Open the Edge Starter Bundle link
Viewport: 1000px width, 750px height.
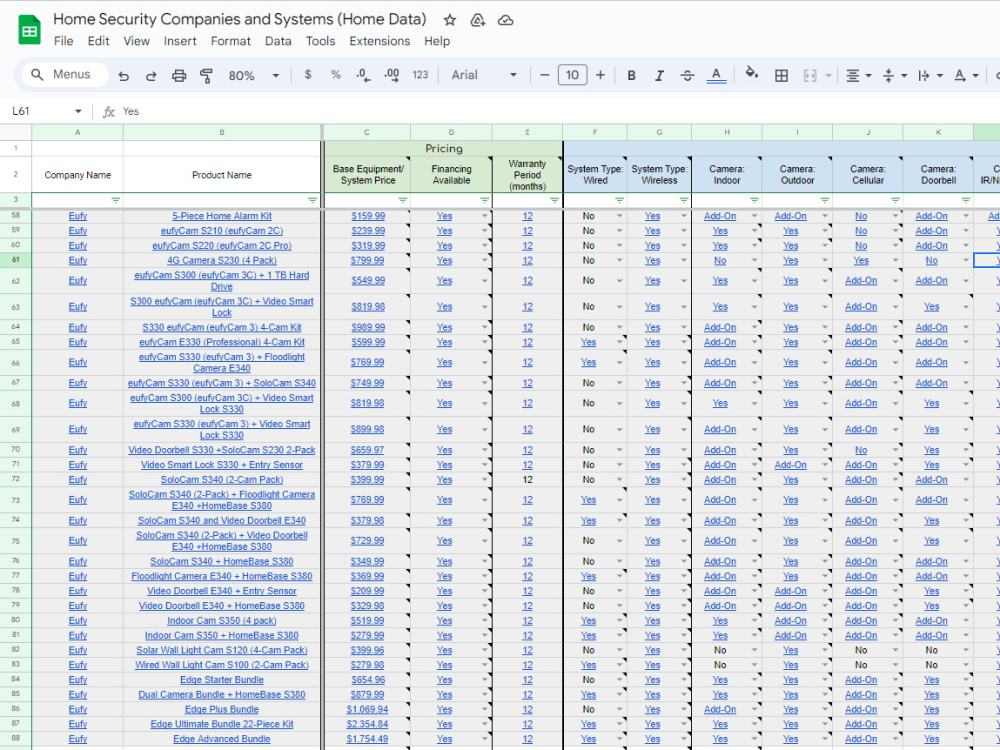click(x=222, y=680)
